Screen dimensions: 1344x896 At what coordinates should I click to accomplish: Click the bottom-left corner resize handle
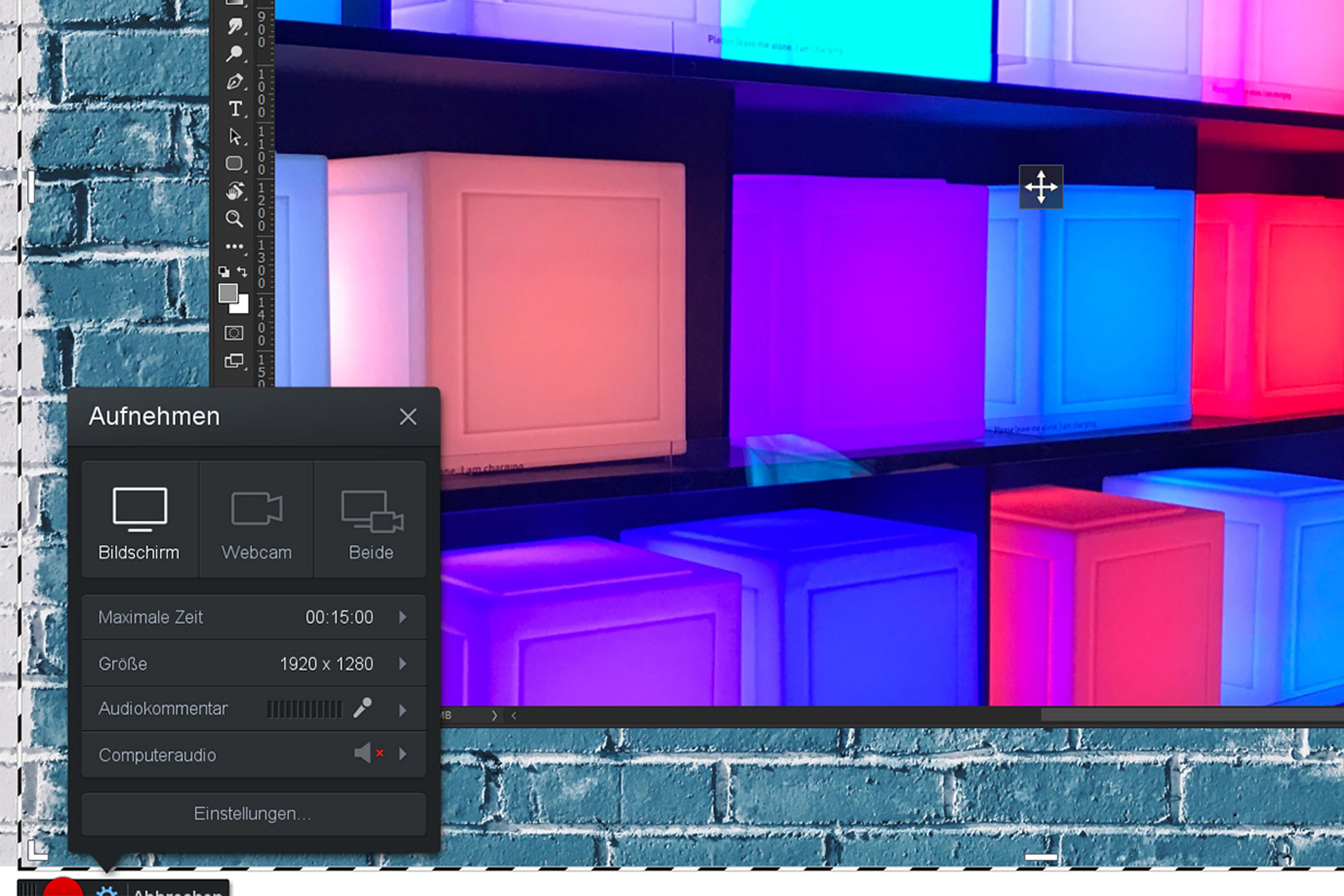tap(37, 850)
